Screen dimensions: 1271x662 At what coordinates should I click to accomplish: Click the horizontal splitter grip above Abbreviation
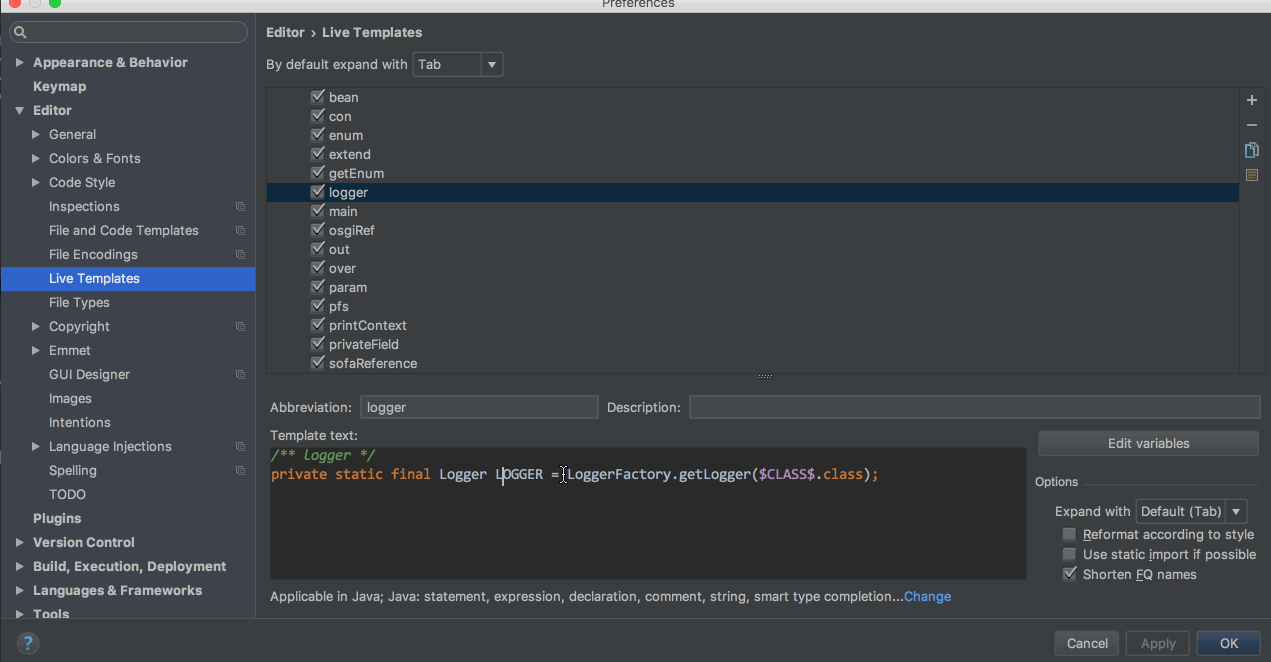click(x=765, y=377)
